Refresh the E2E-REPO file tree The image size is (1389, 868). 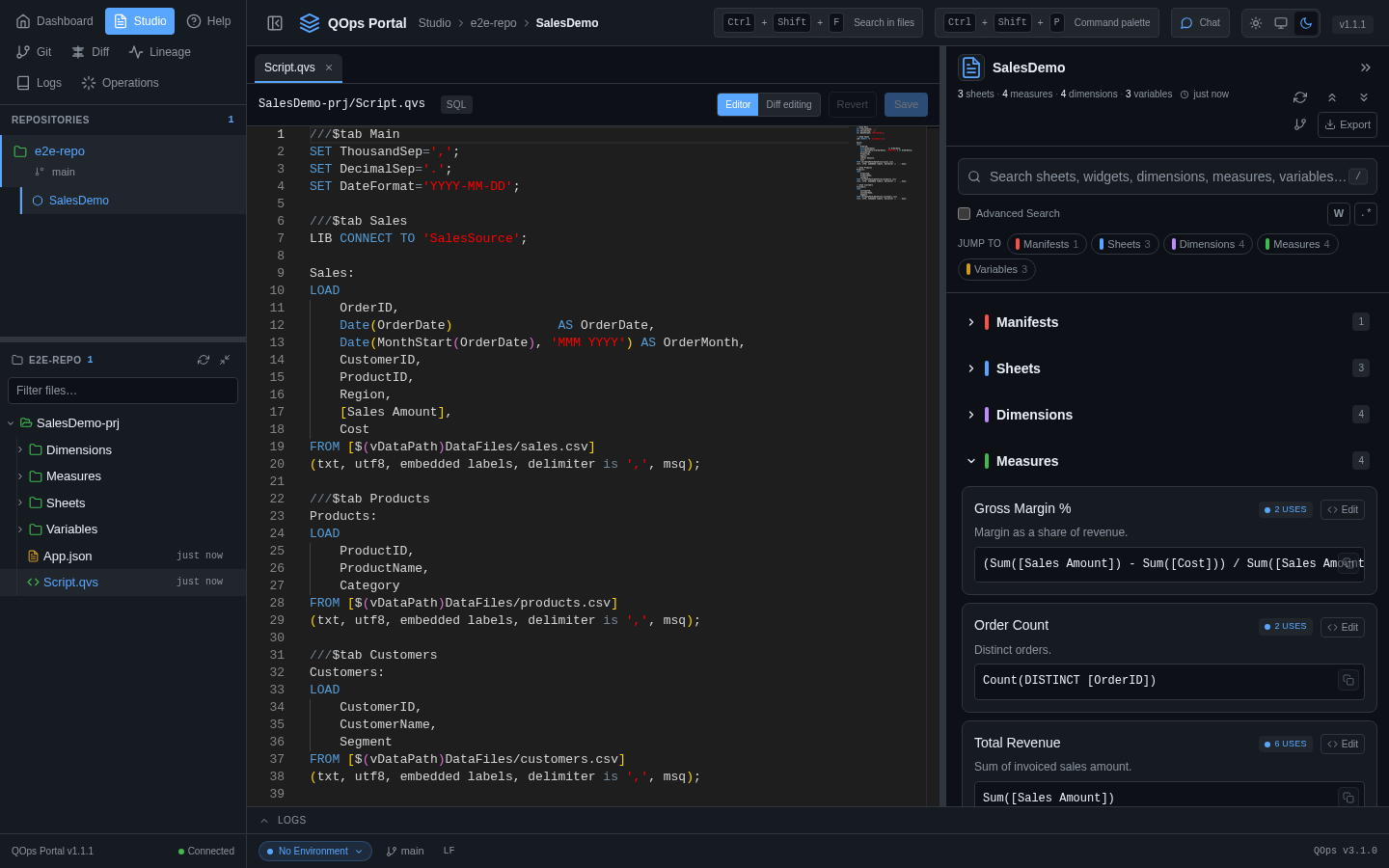(x=204, y=360)
